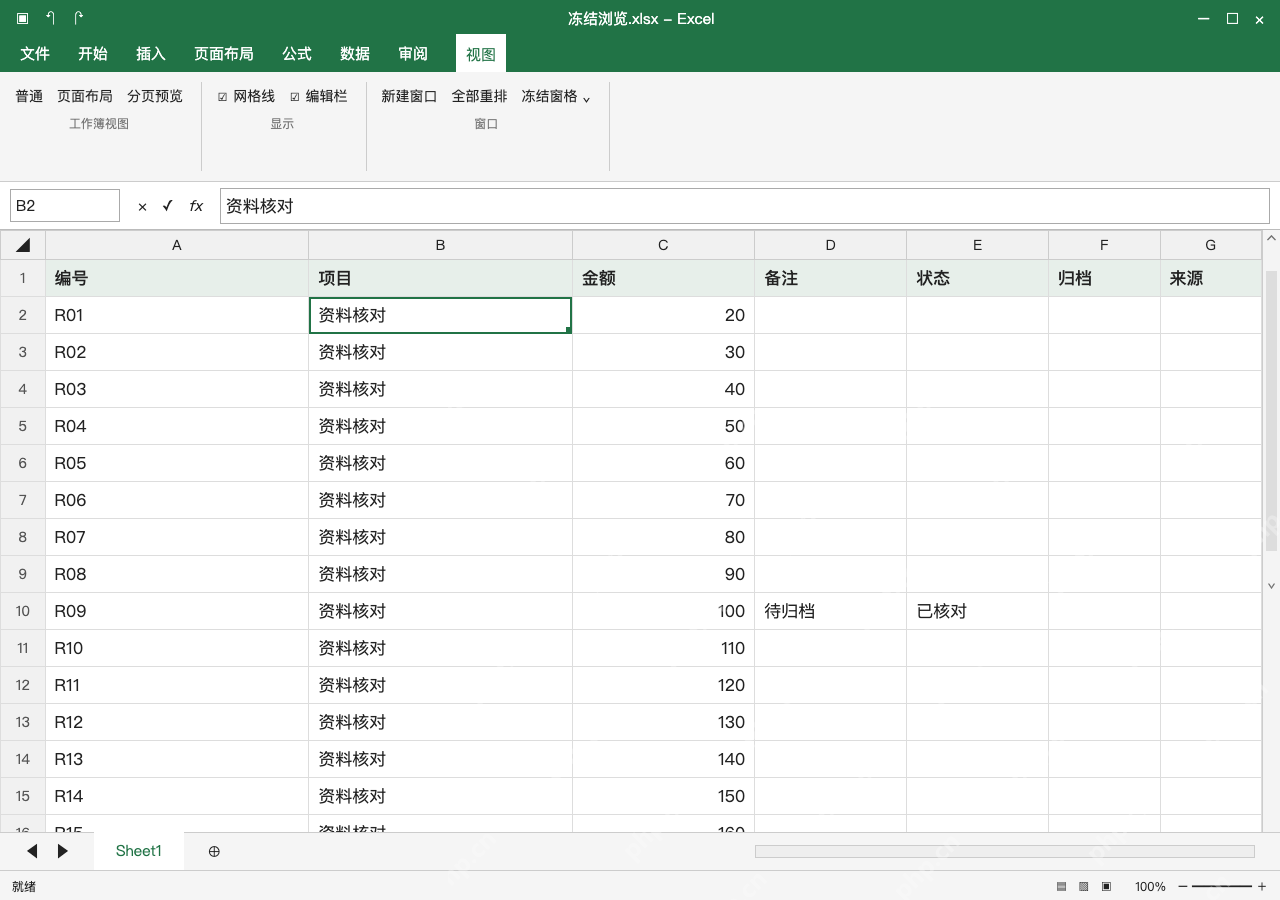Select row 10 header
The height and width of the screenshot is (900, 1280).
(x=23, y=611)
